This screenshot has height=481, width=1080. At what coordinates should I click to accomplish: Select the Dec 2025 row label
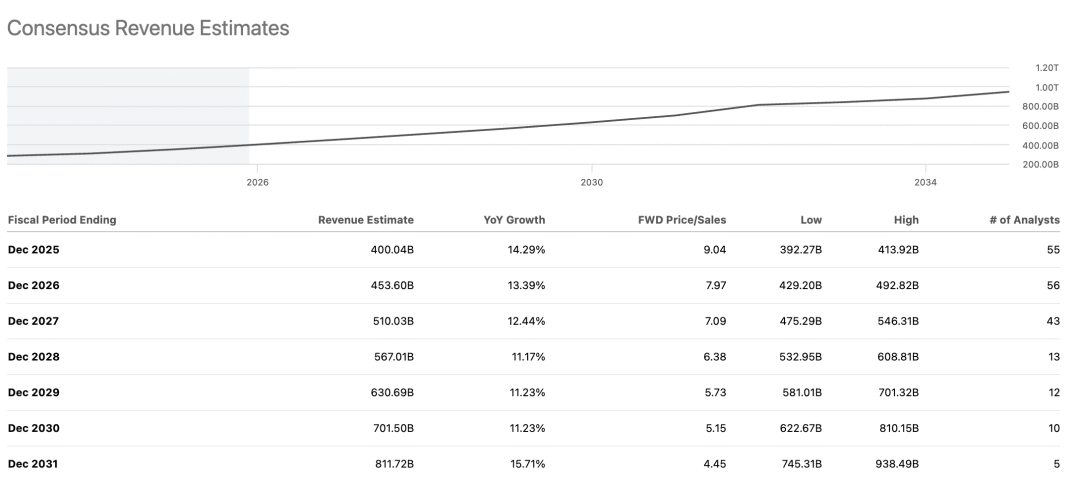[x=35, y=250]
